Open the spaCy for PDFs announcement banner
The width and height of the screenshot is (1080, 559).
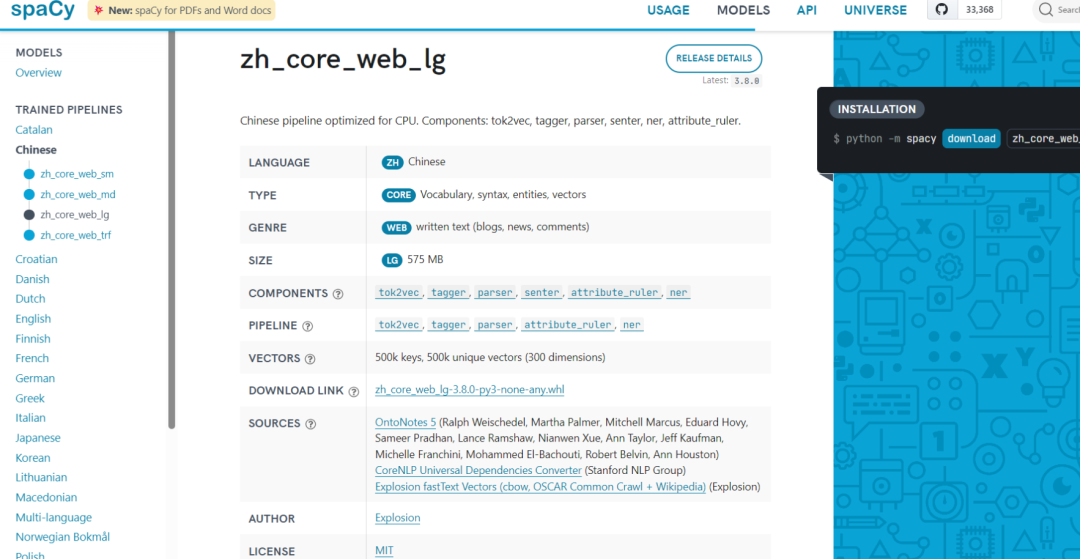click(x=181, y=10)
